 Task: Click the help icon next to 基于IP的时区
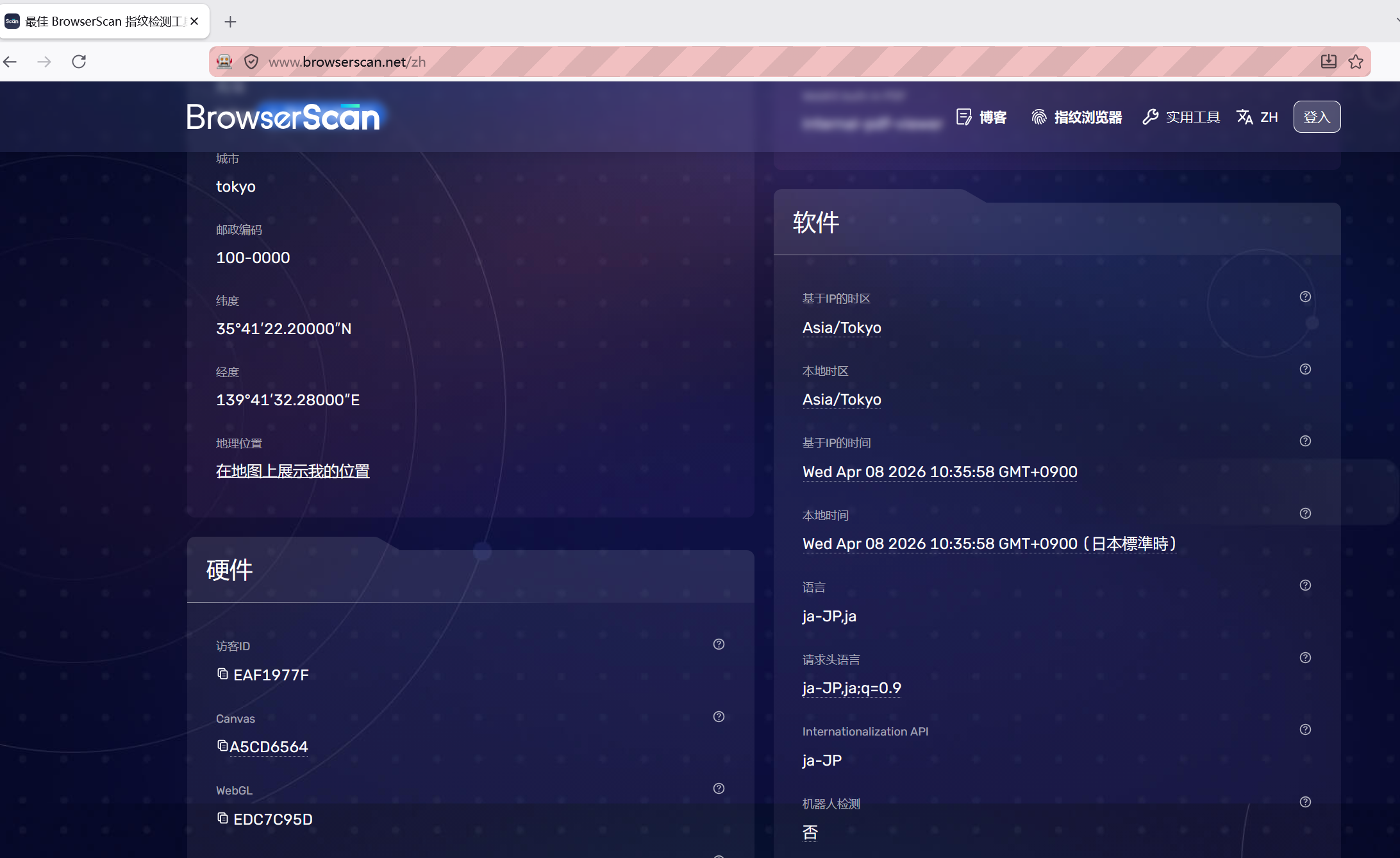1306,297
